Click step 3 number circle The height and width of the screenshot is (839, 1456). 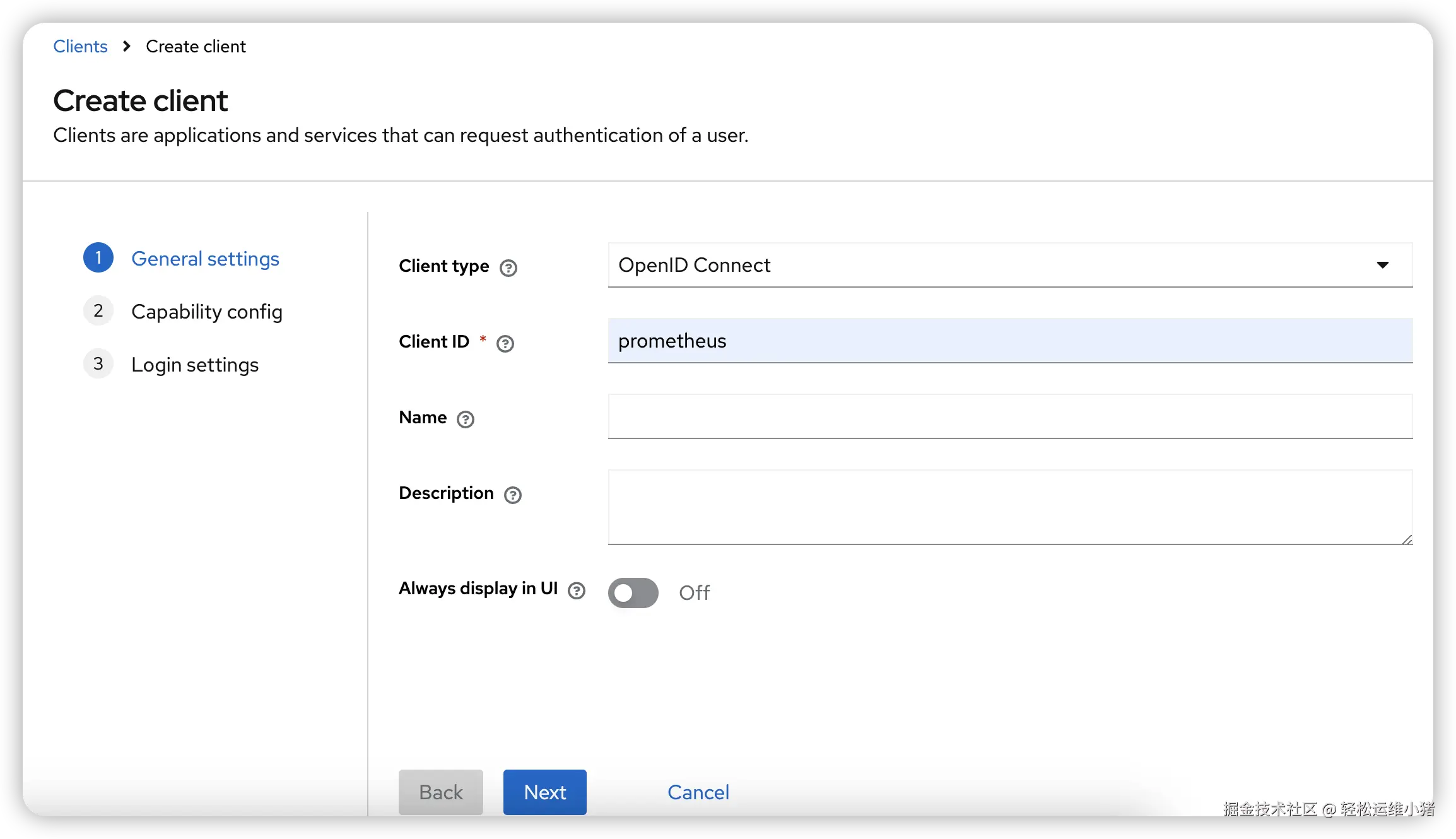[x=98, y=363]
